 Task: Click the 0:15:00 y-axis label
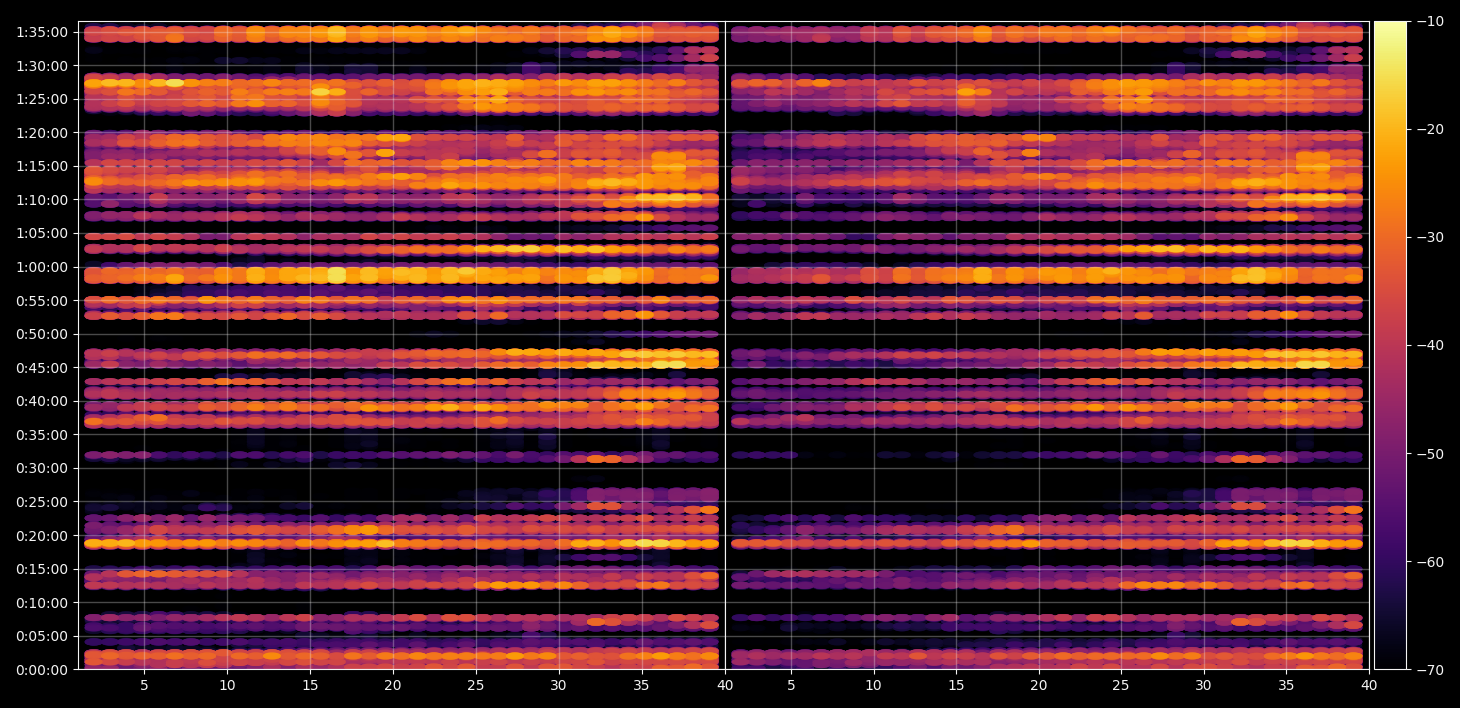(x=42, y=569)
